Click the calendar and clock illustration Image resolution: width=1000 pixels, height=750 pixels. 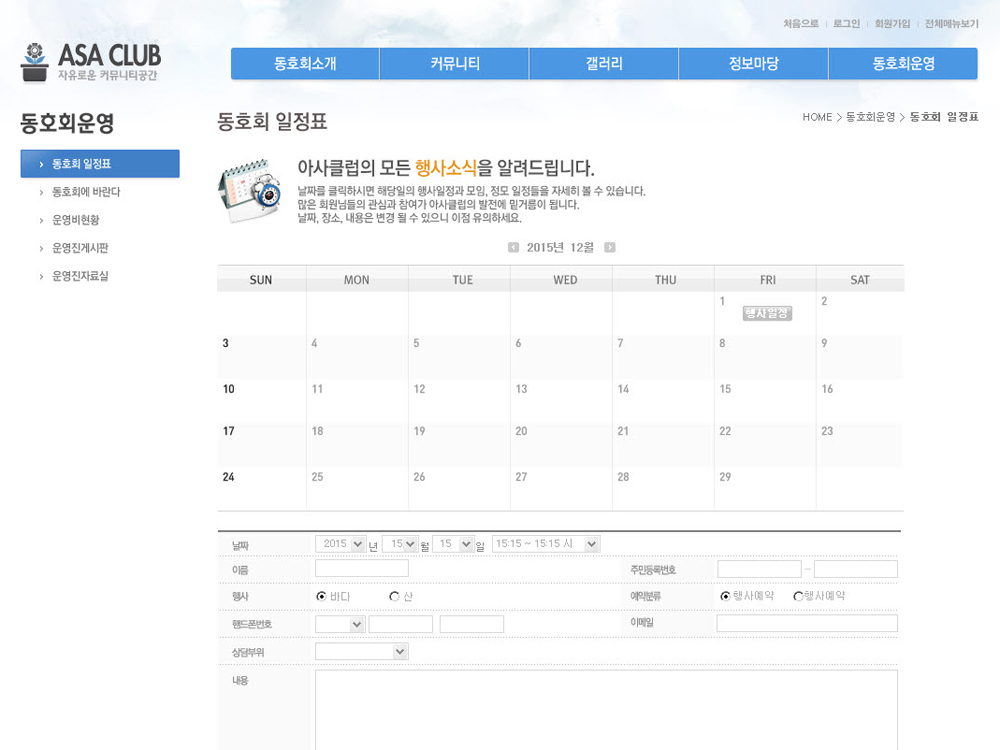click(x=249, y=189)
